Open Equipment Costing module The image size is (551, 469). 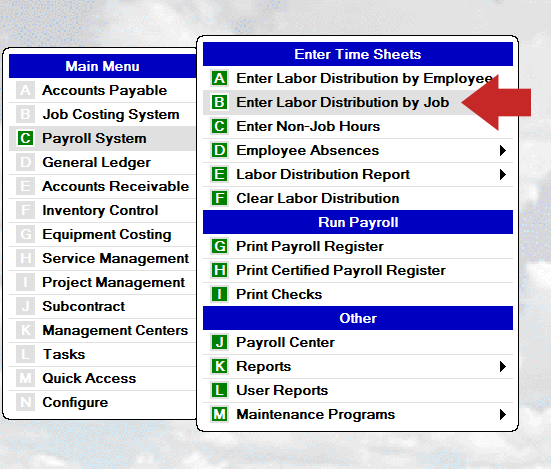coord(102,234)
